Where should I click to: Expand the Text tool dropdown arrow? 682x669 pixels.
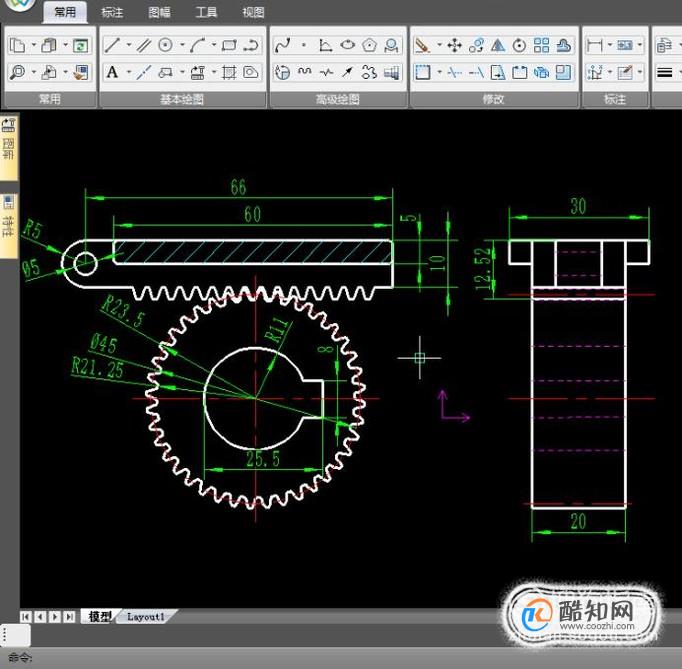[x=129, y=71]
